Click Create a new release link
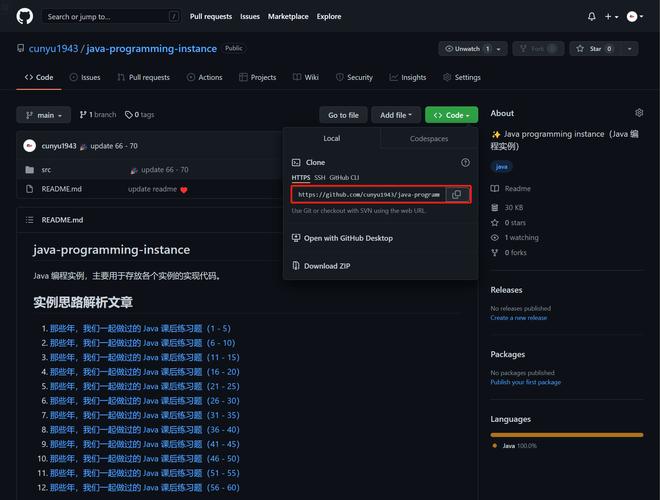 tap(518, 318)
